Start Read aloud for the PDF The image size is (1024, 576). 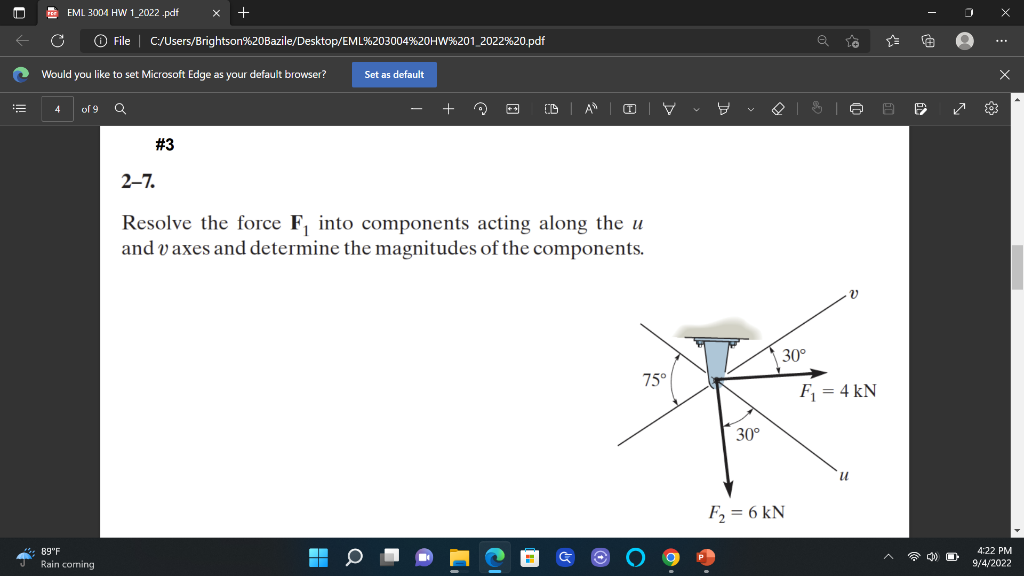(590, 108)
